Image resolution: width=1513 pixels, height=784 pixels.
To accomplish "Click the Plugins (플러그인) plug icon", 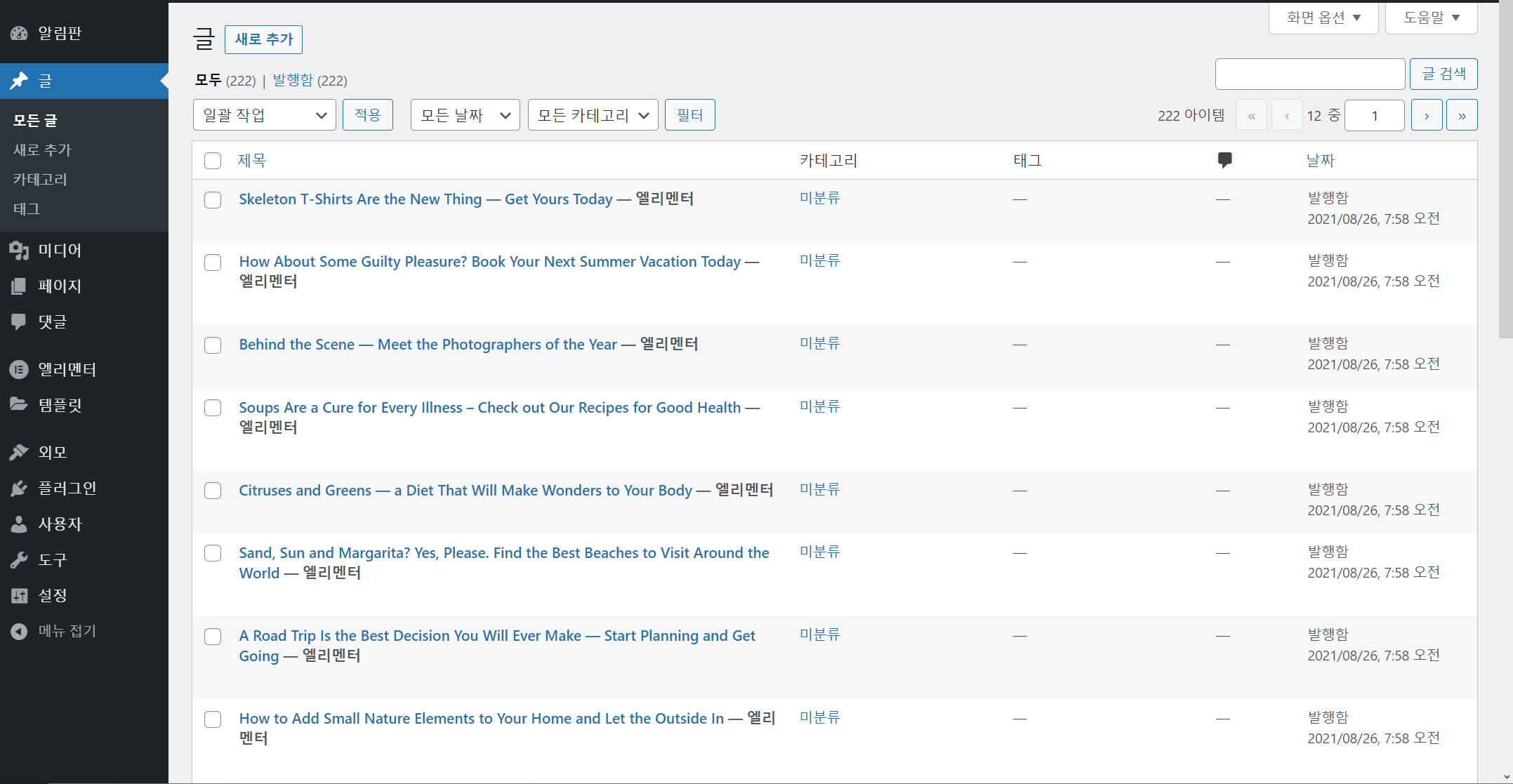I will (19, 489).
